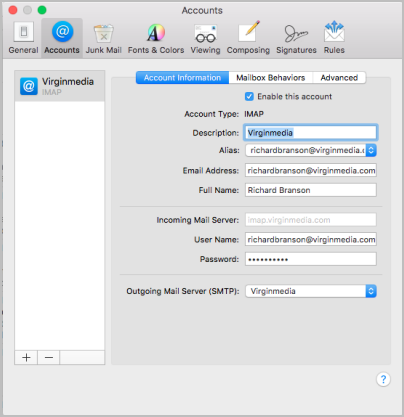Viewport: 404px width, 417px height.
Task: Close the Accounts window with red button
Action: [x=13, y=10]
